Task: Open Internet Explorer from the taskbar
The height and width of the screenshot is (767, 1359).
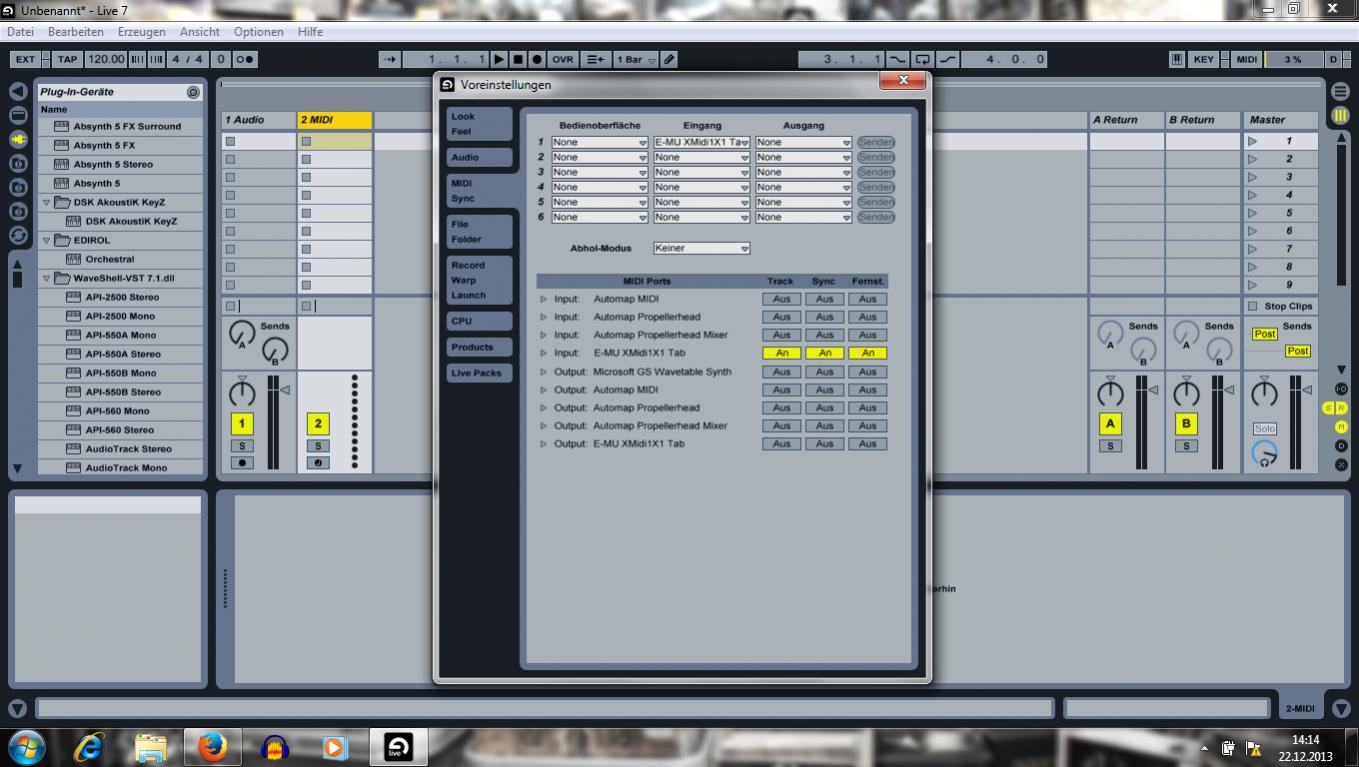Action: click(89, 747)
